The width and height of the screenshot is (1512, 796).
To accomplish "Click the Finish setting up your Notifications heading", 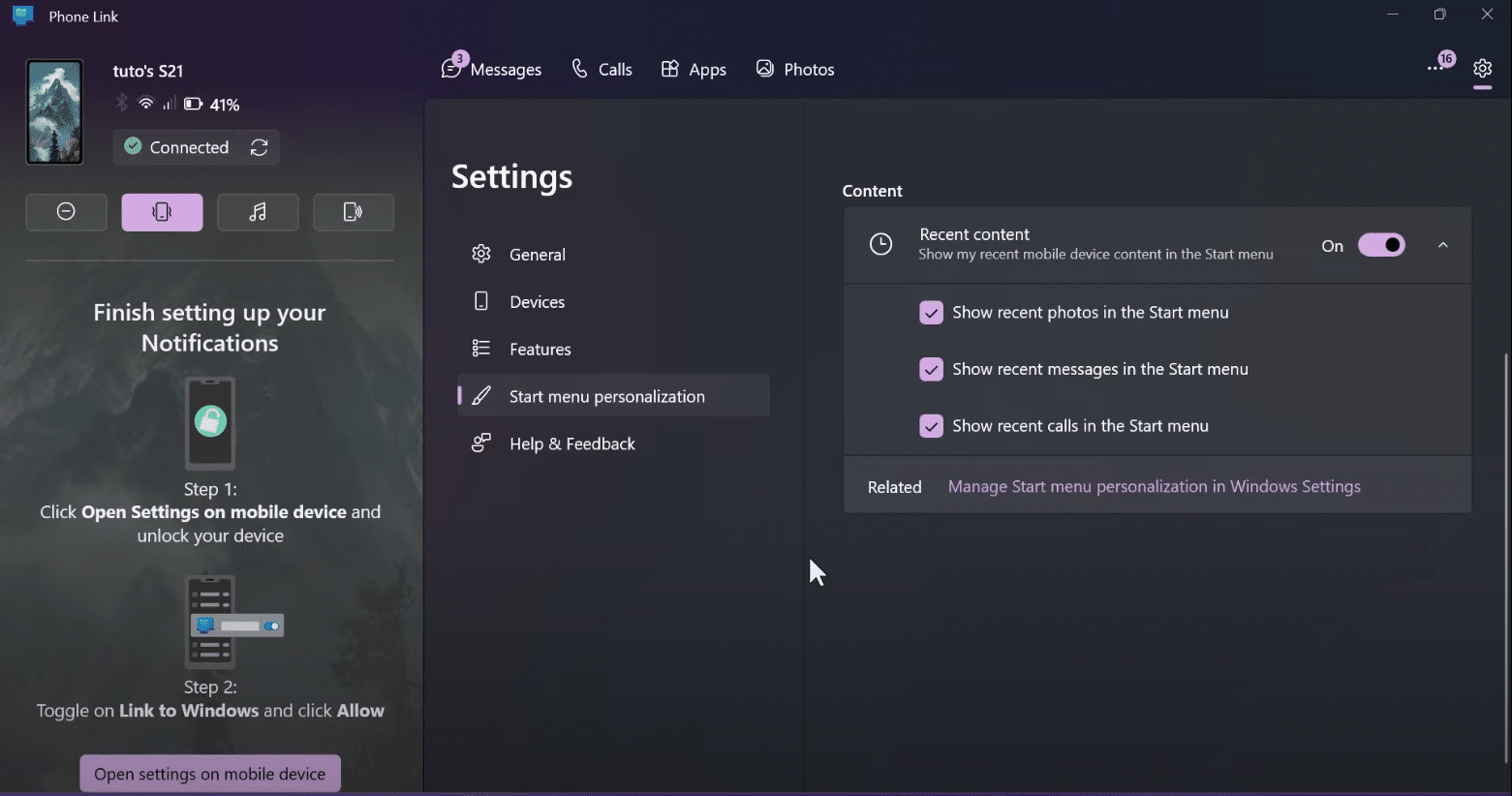I will pyautogui.click(x=210, y=327).
